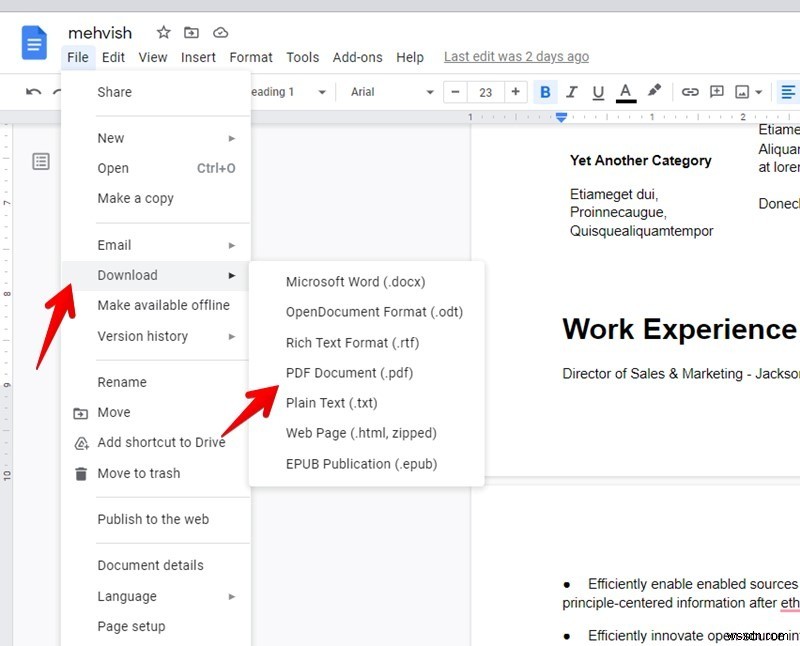
Task: Click the Quisquealiquamtempor text
Action: [x=642, y=231]
